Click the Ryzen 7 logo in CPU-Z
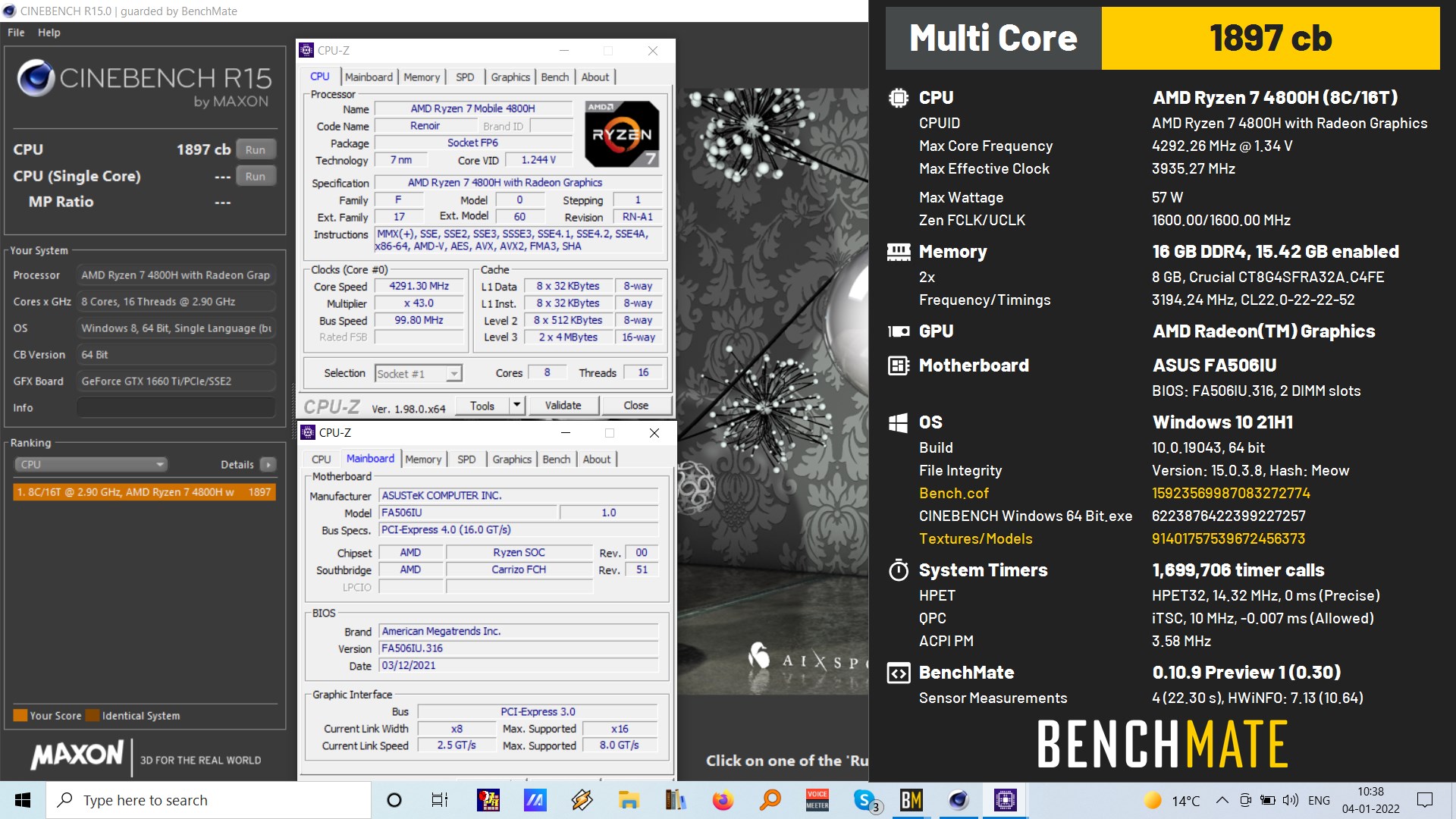Image resolution: width=1456 pixels, height=819 pixels. [x=622, y=133]
